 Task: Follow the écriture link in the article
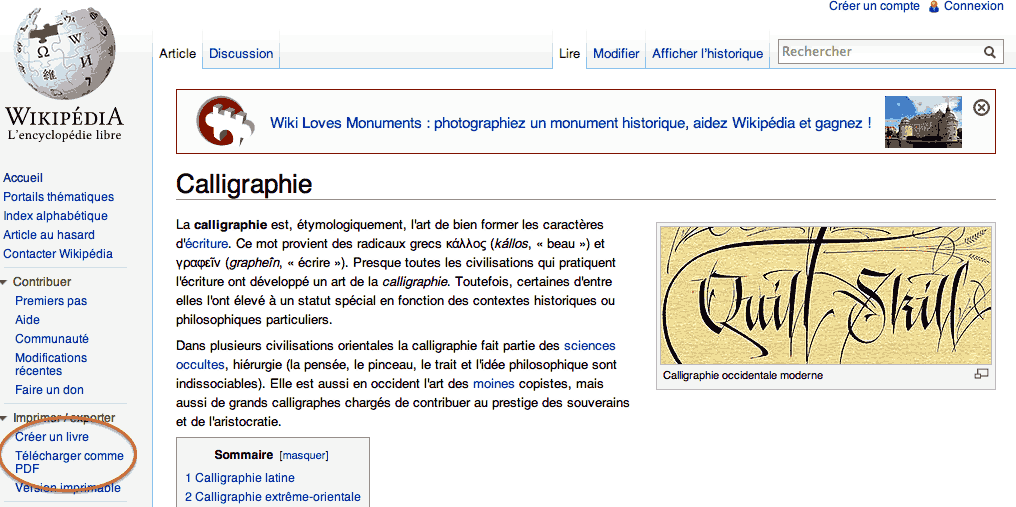coord(207,244)
